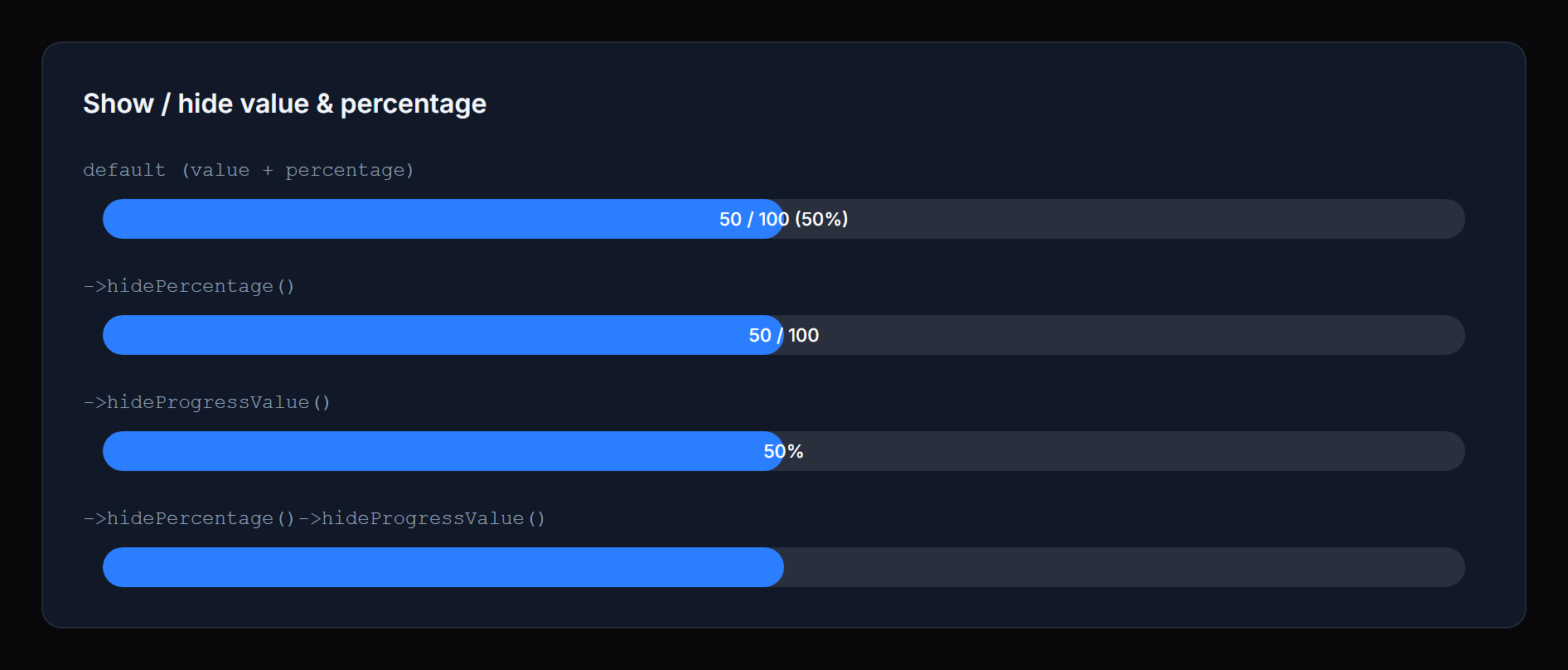The height and width of the screenshot is (670, 1568).
Task: Click the "(50%)" text in the default bar
Action: pos(821,219)
